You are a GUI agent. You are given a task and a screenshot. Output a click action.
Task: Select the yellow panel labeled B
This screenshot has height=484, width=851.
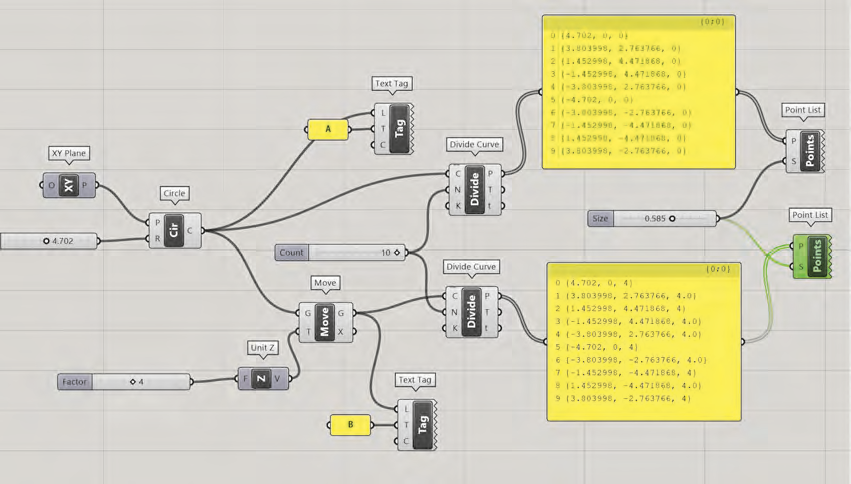point(350,425)
